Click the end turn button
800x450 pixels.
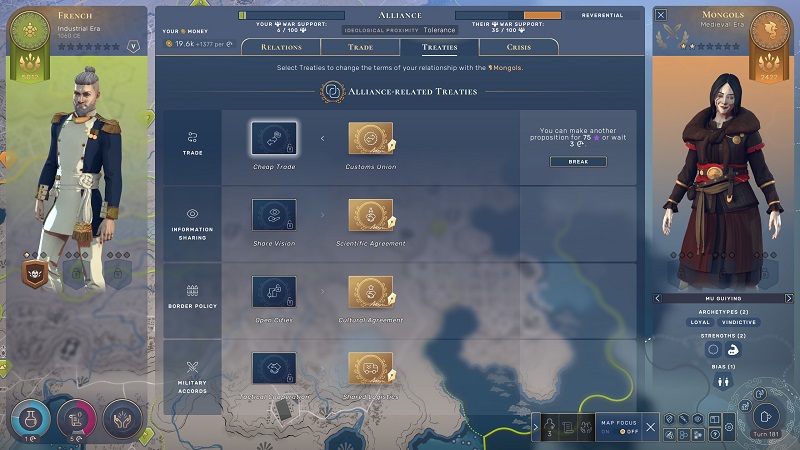point(766,416)
